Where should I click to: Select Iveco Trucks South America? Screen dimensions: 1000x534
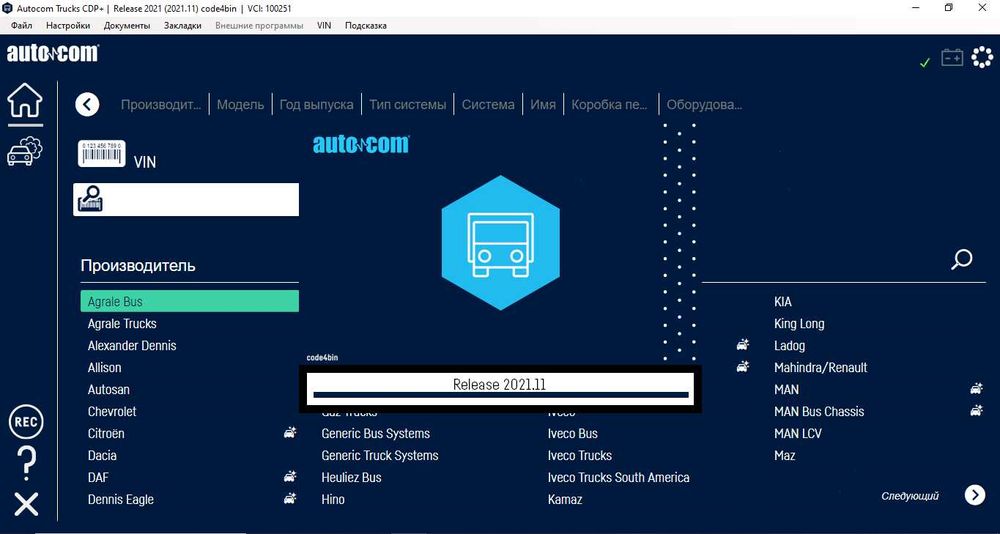click(619, 477)
